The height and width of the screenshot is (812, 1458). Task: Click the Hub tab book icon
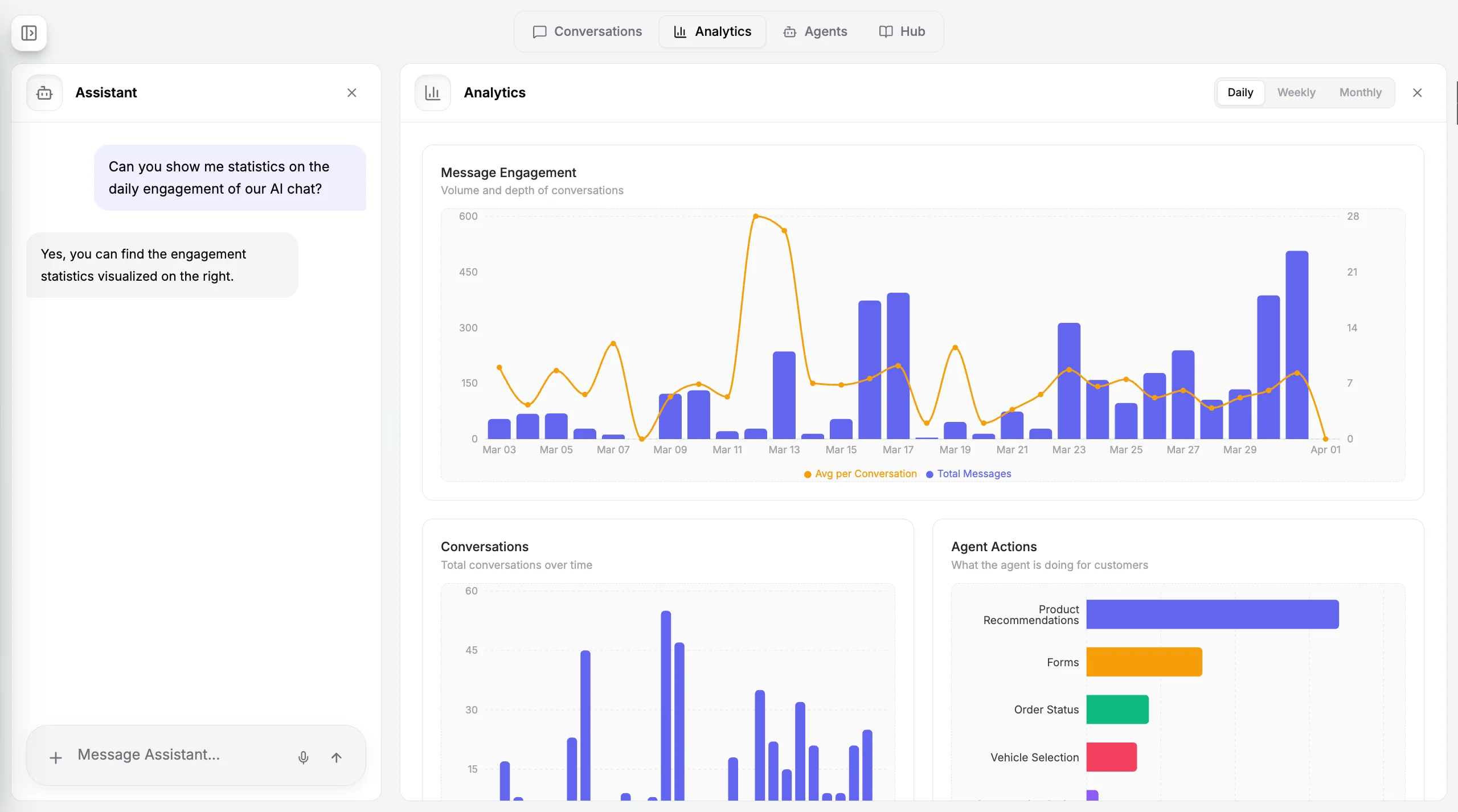(x=886, y=32)
